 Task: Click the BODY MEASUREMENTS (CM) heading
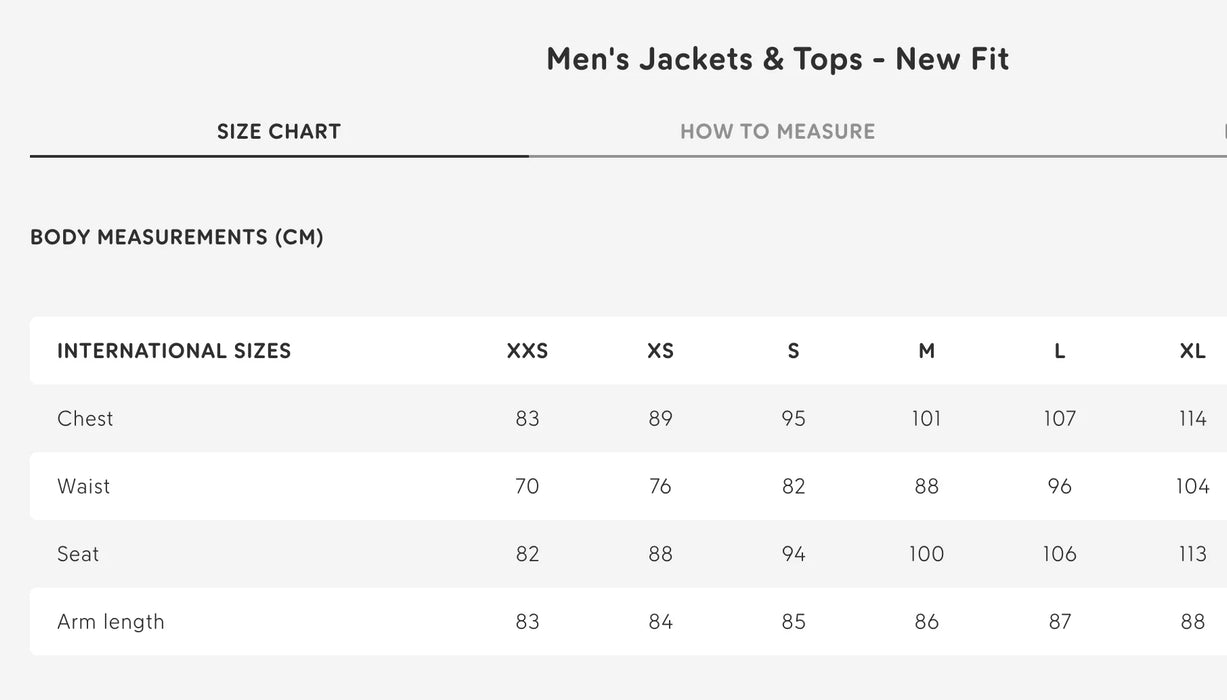176,237
